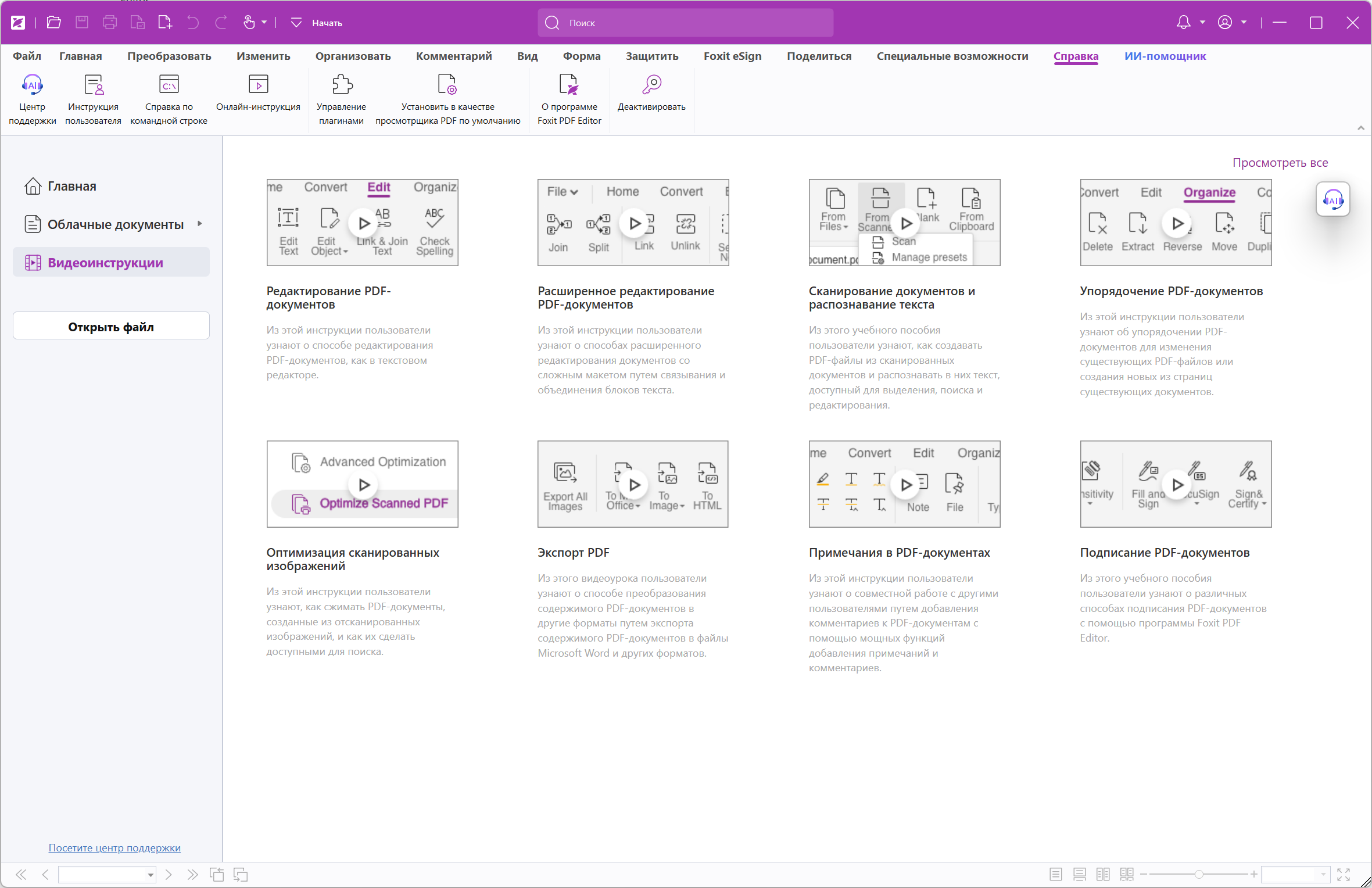This screenshot has height=888, width=1372.
Task: Open the notifications bell dropdown arrow
Action: click(1202, 23)
